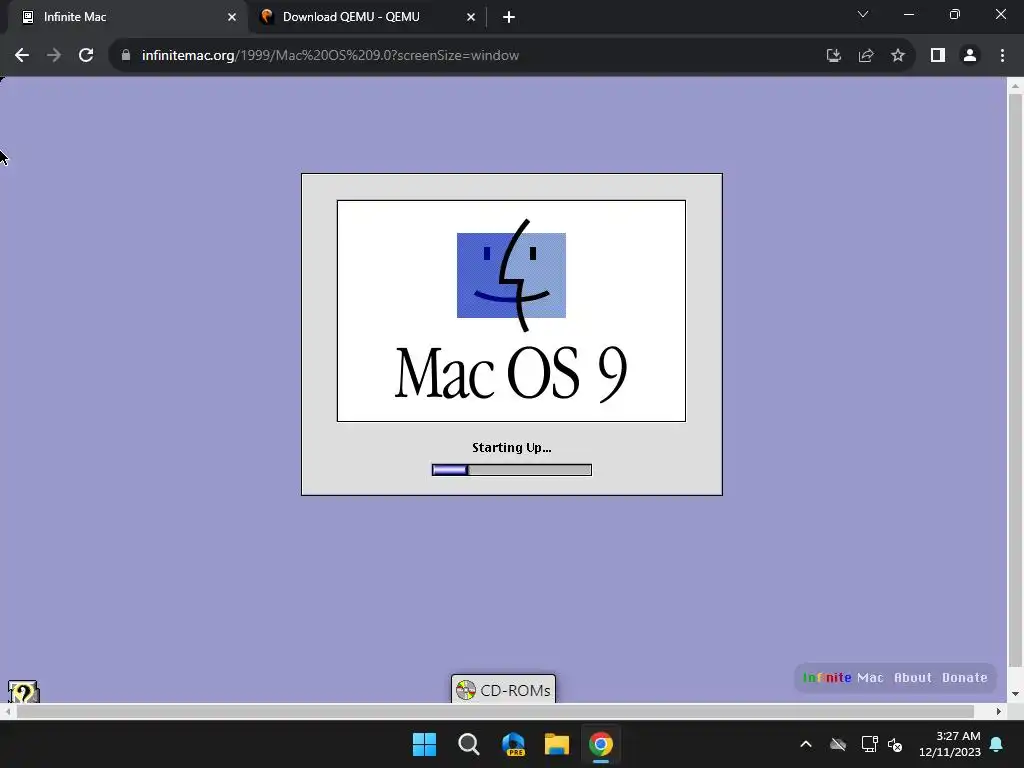
Task: Close the Download QEMU tab
Action: coord(471,17)
